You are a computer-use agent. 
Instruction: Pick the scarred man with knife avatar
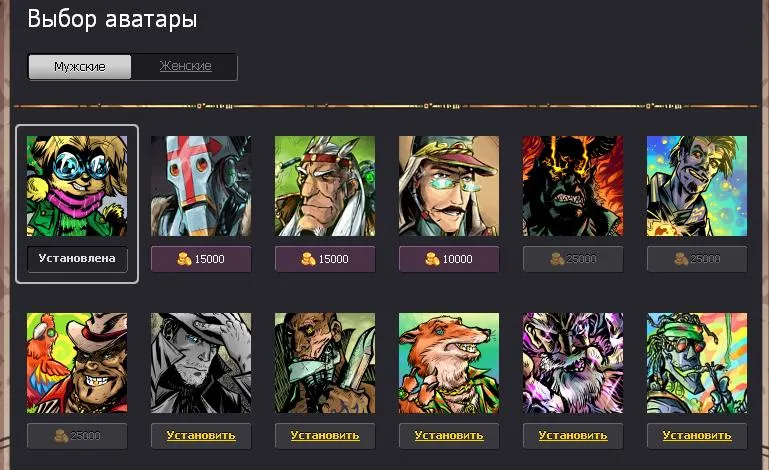click(325, 363)
